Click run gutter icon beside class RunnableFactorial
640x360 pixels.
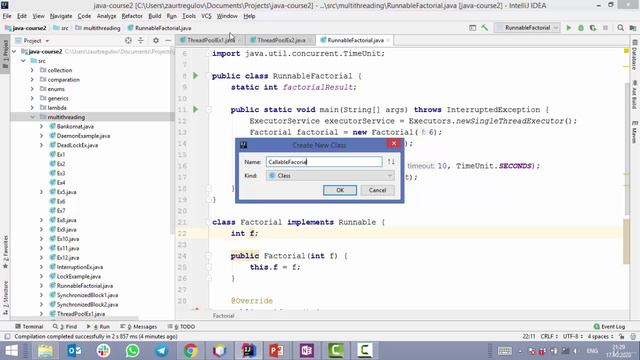pyautogui.click(x=196, y=76)
